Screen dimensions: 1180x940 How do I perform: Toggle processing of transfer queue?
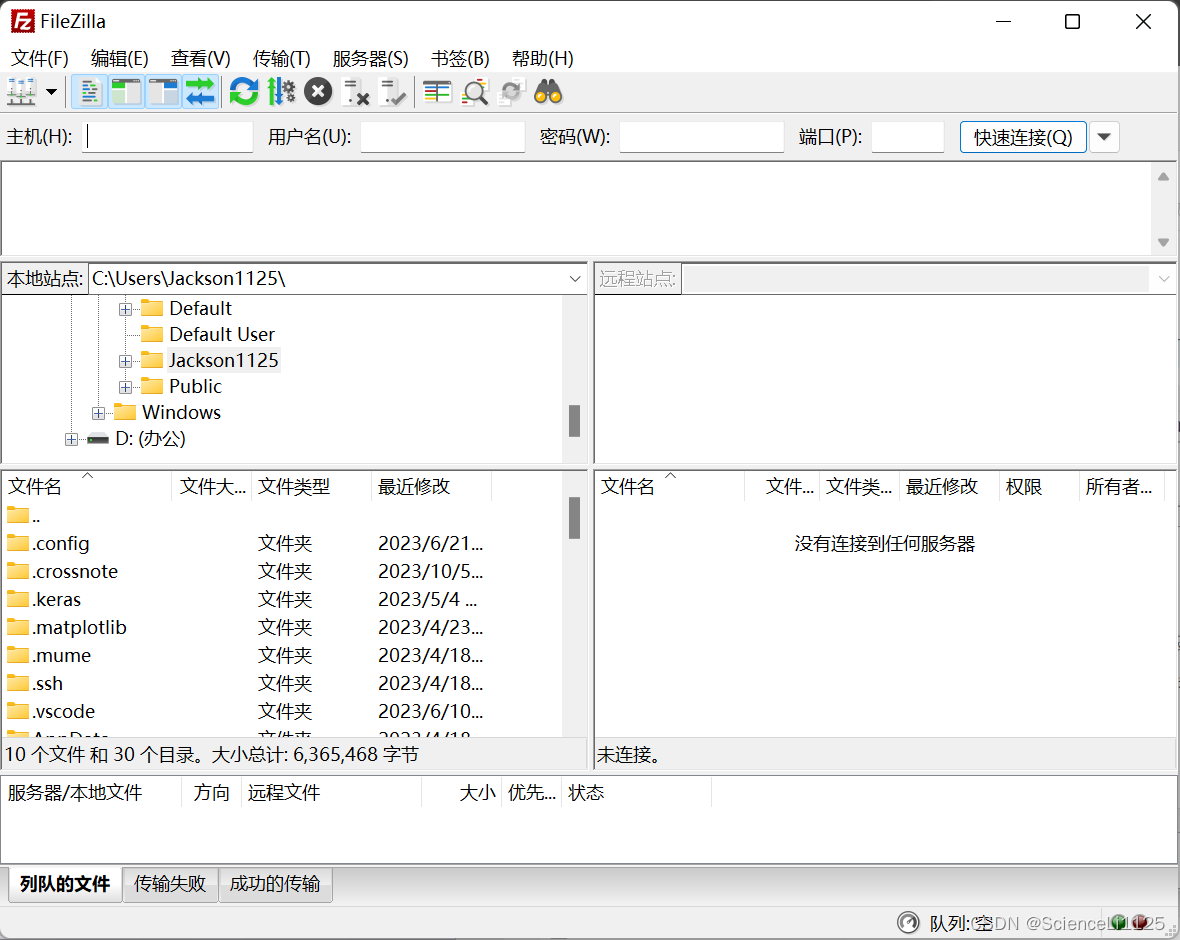click(x=281, y=93)
